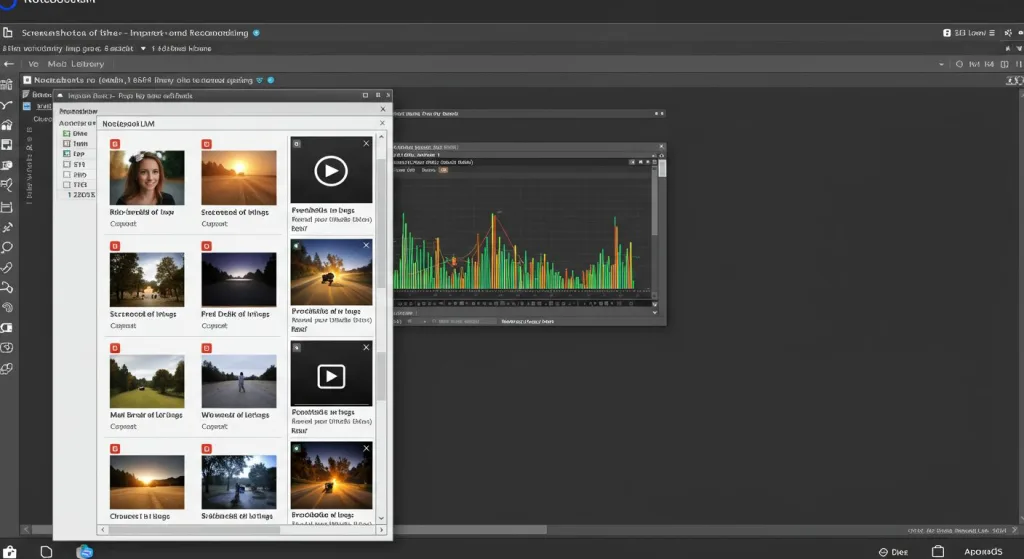This screenshot has height=559, width=1024.
Task: Click the main window's bottom scroll-left arrow
Action: click(x=25, y=530)
